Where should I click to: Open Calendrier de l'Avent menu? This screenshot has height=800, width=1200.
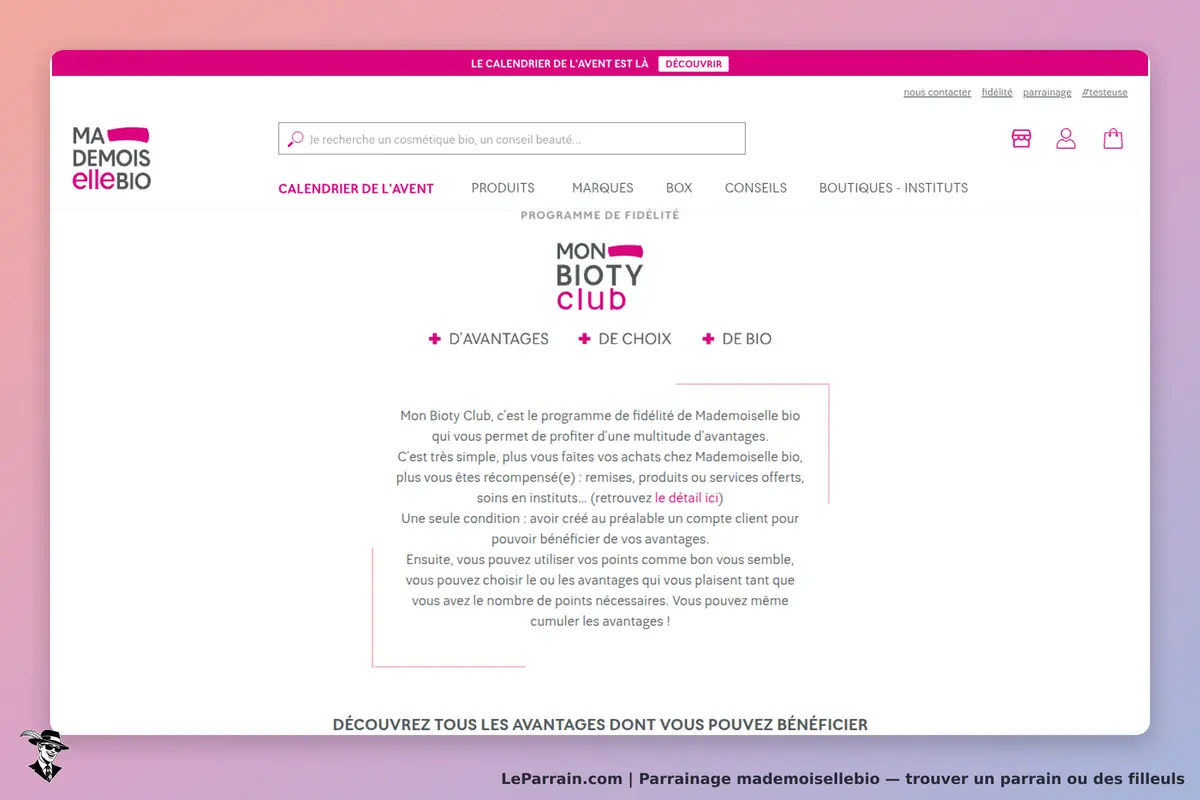[x=356, y=188]
